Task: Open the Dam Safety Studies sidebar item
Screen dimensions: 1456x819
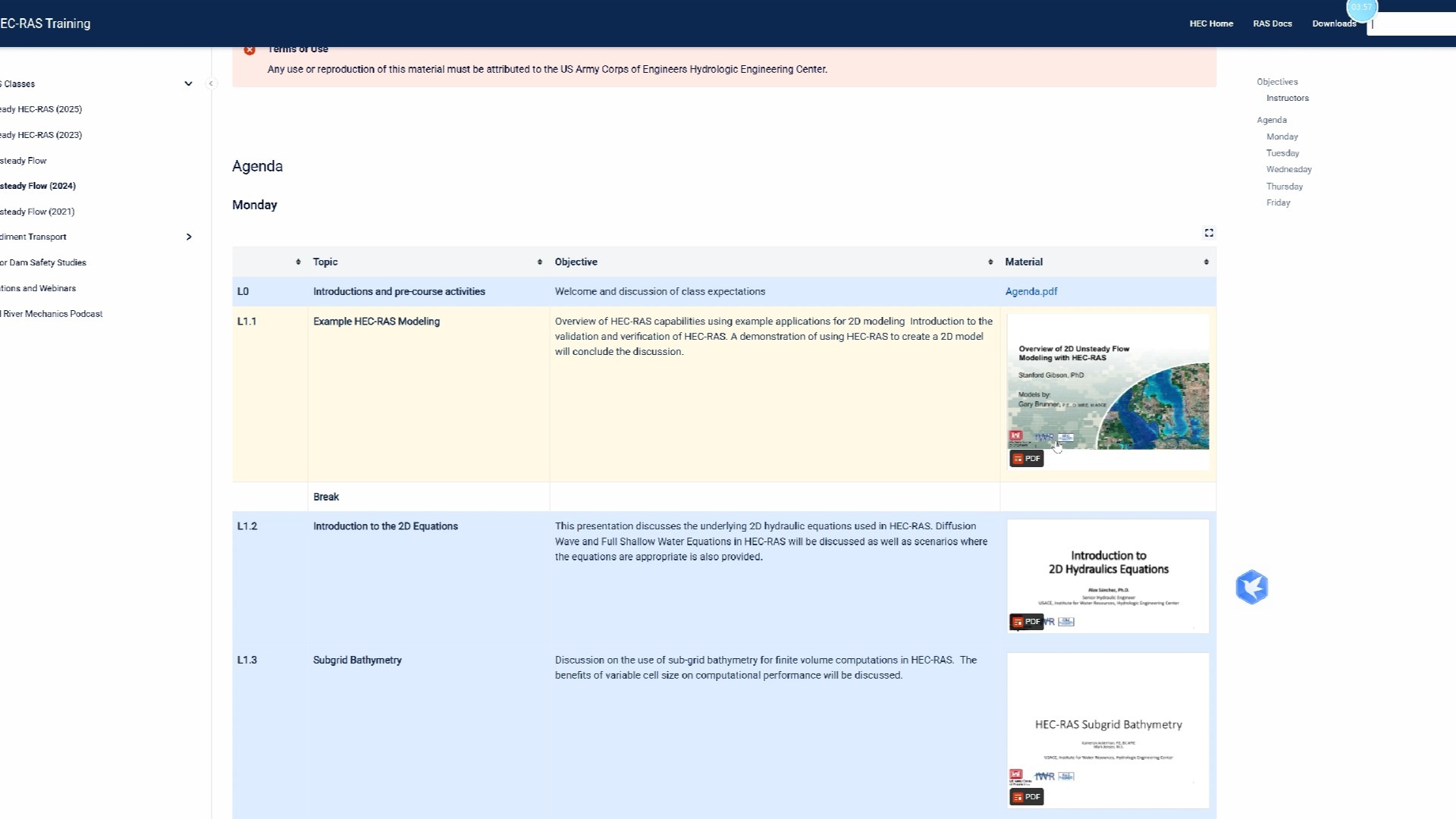Action: pos(43,262)
